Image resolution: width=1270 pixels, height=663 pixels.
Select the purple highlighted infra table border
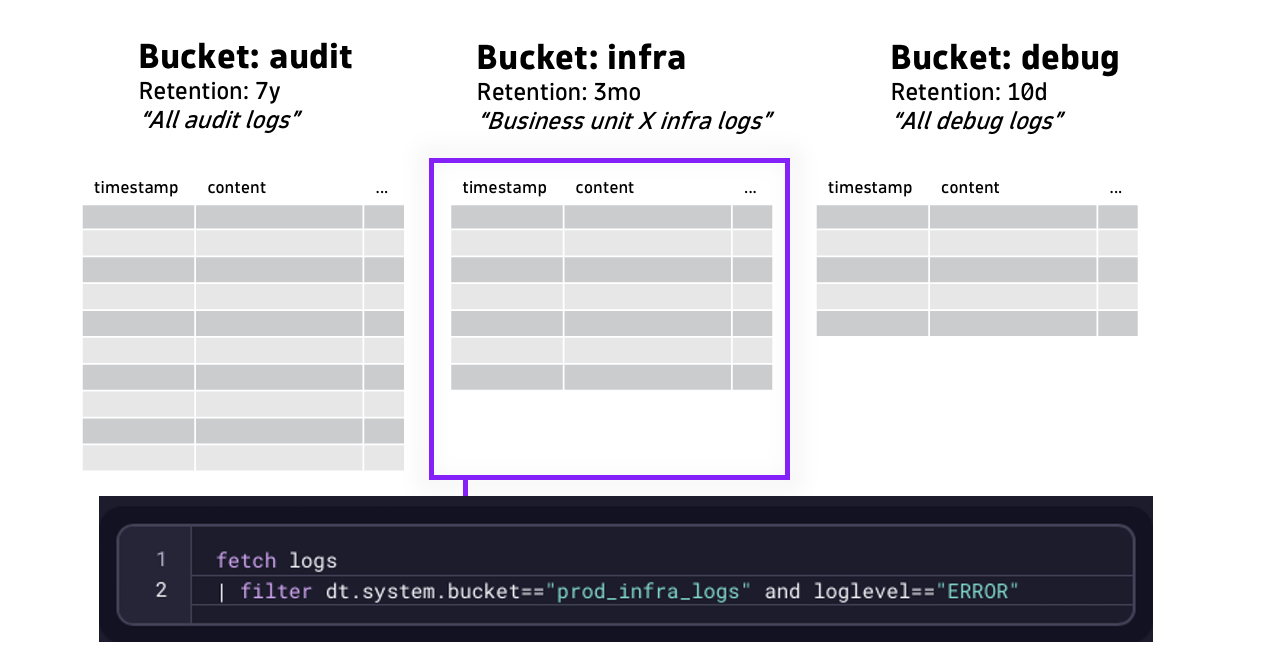pos(608,159)
